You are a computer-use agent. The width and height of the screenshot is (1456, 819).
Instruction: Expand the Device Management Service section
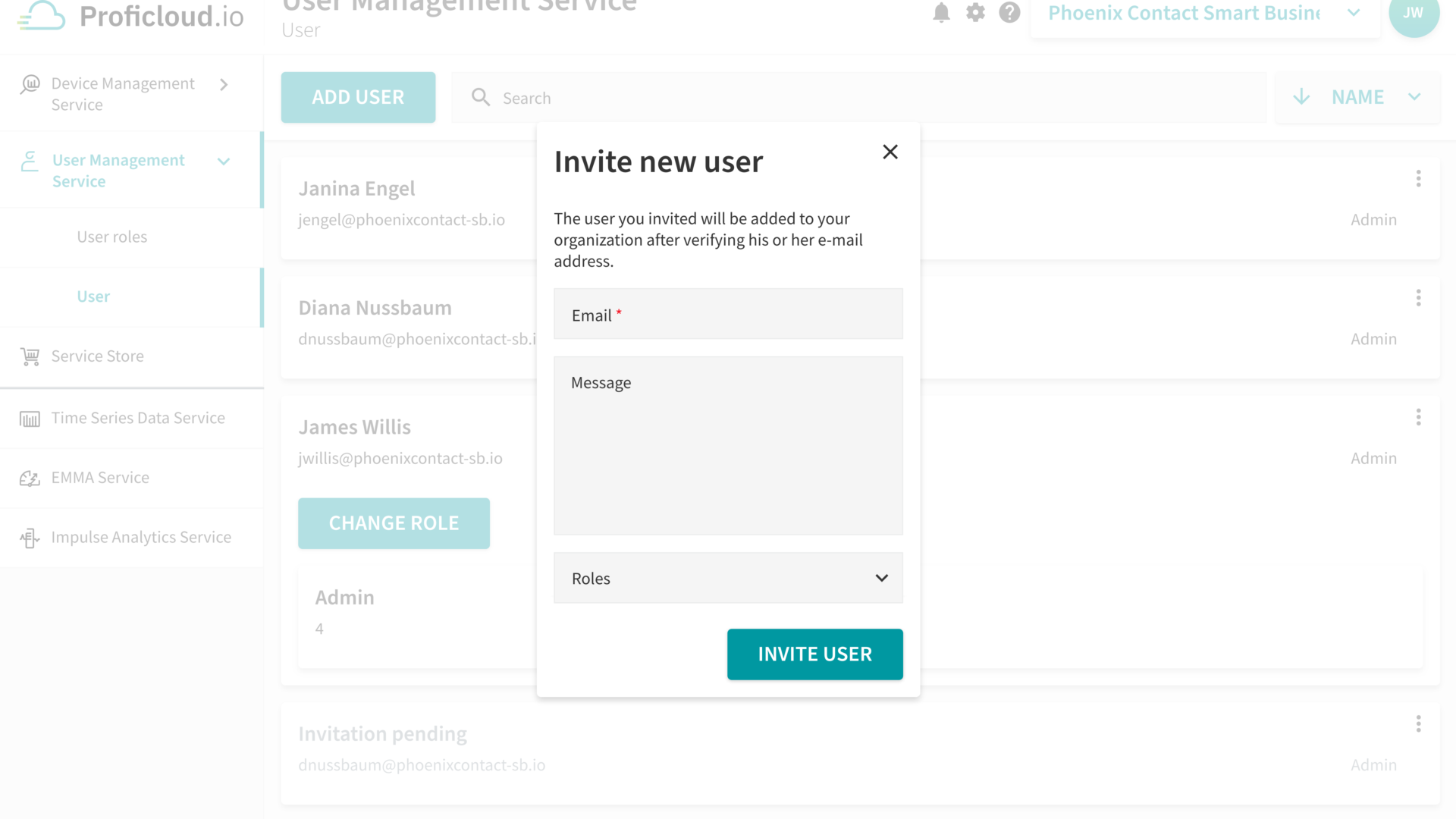pos(224,85)
